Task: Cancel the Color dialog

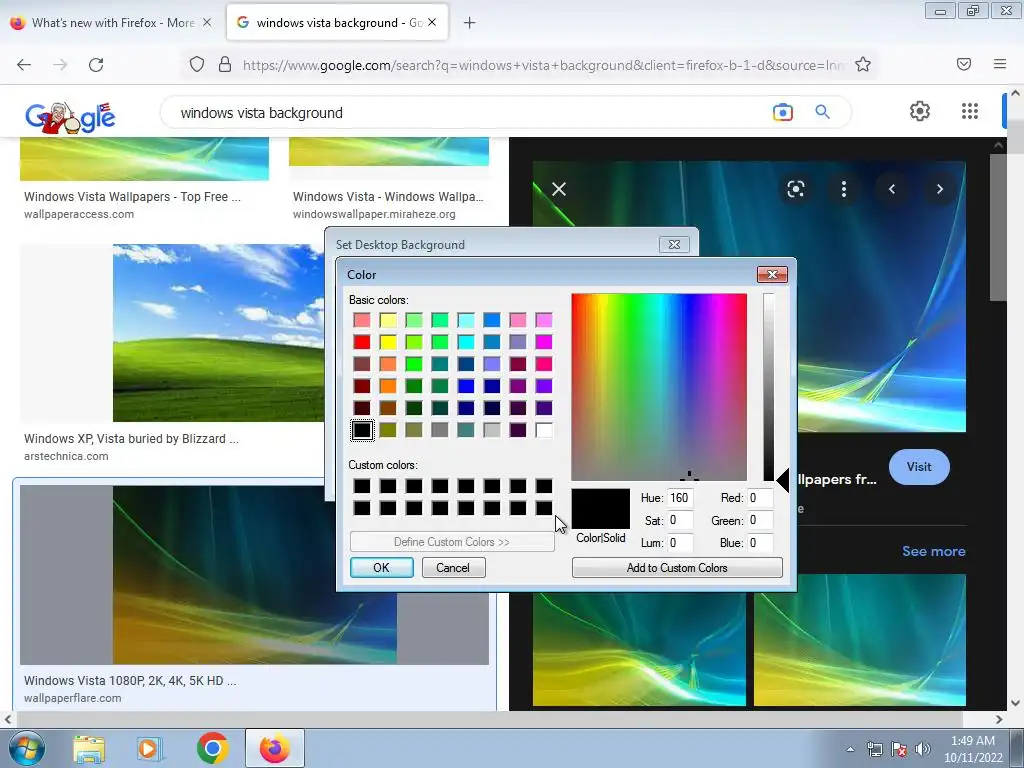Action: tap(453, 568)
